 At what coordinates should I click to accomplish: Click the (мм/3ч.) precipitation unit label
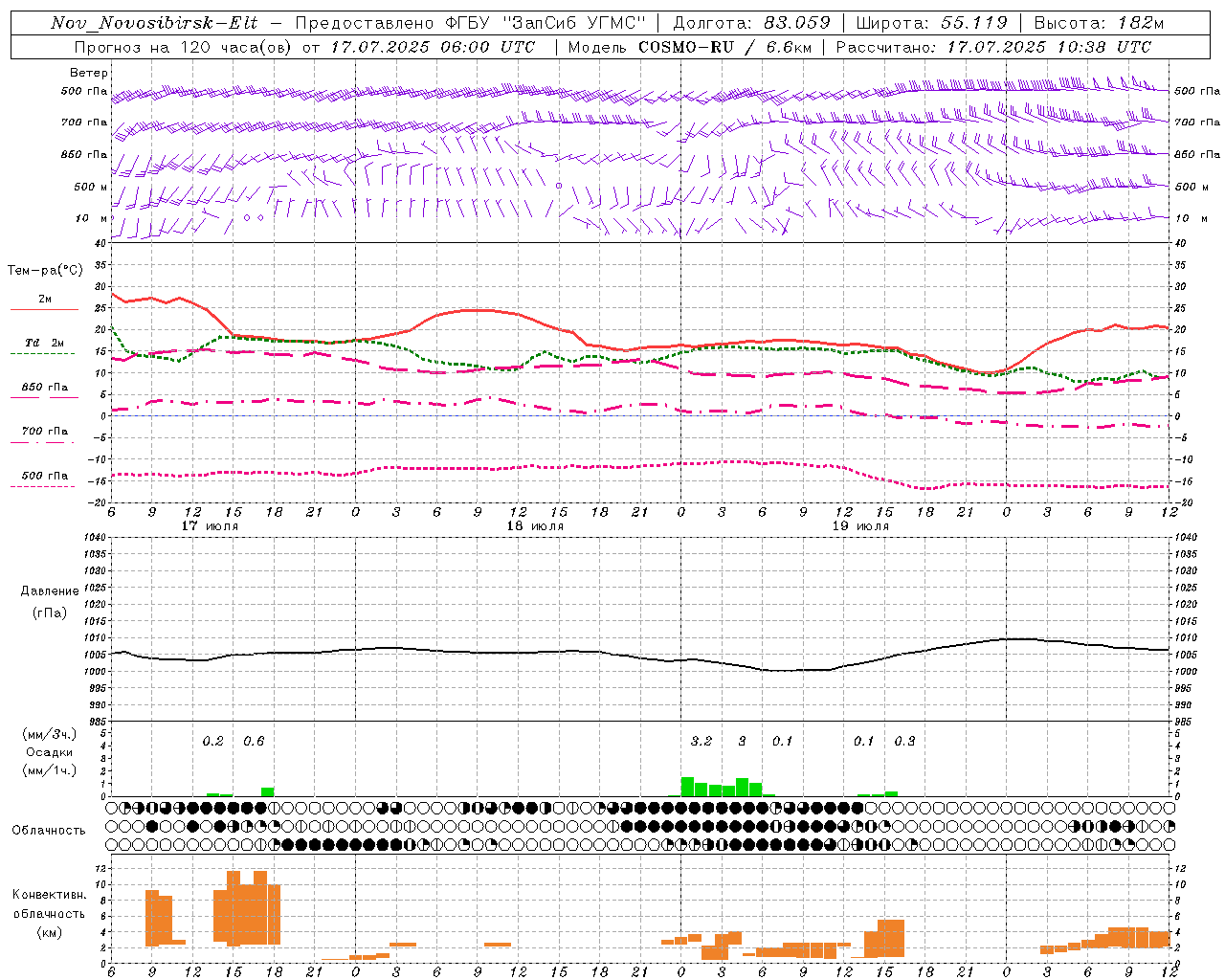50,734
